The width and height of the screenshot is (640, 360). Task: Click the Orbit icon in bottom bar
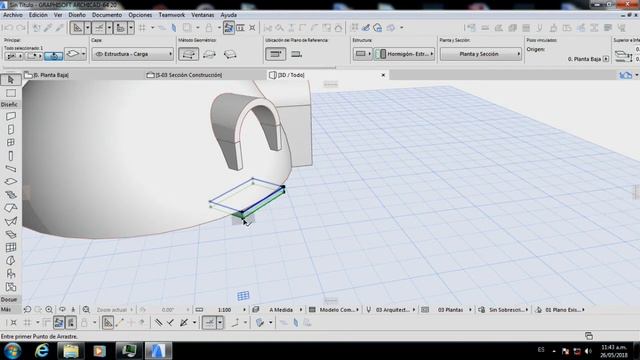62,310
